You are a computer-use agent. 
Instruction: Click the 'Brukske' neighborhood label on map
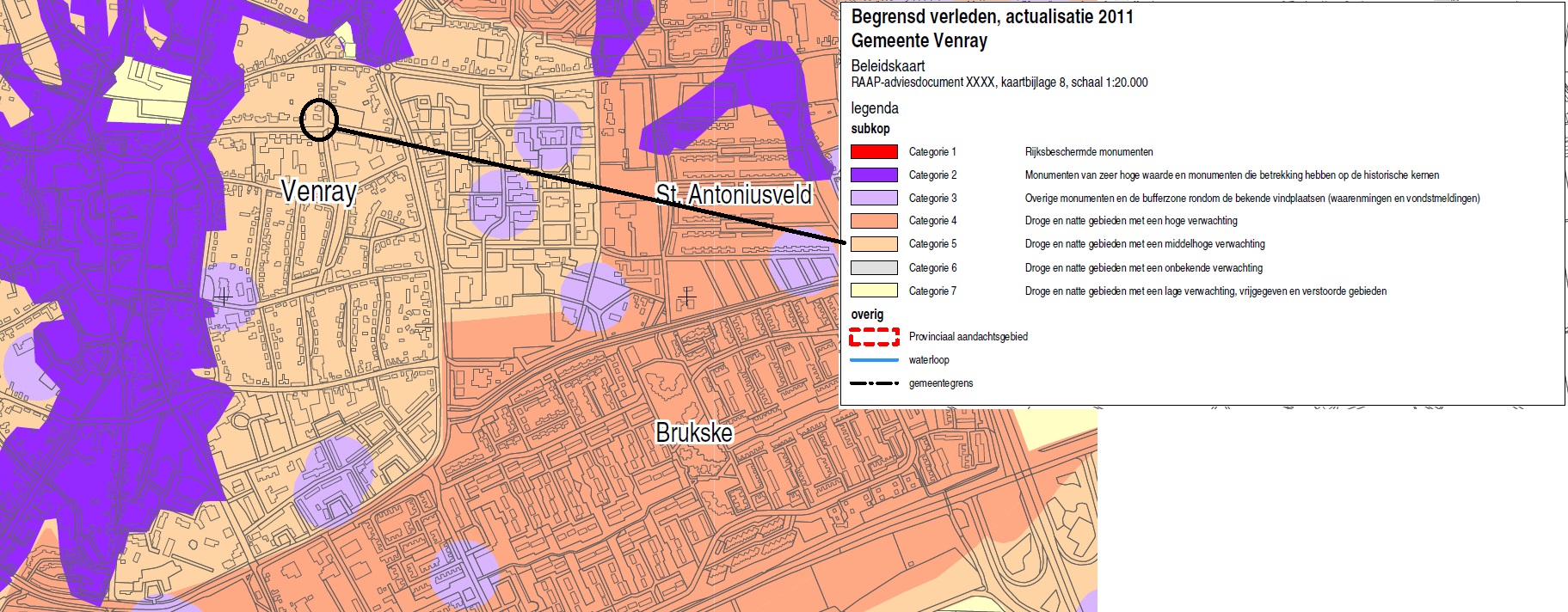click(694, 432)
